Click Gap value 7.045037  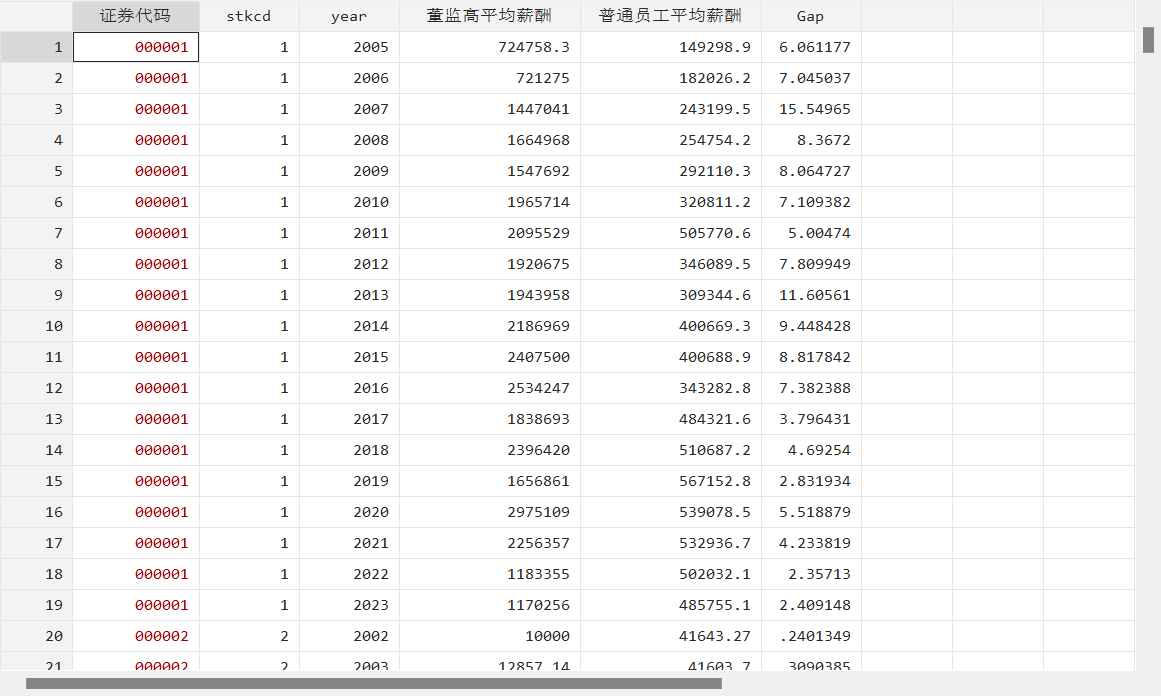pyautogui.click(x=811, y=78)
